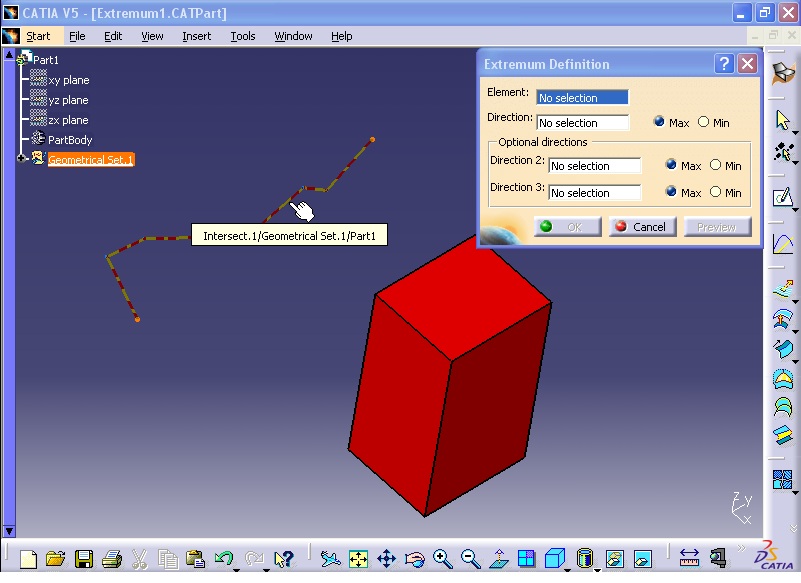Open help in Extremum Definition dialog
Image resolution: width=801 pixels, height=583 pixels.
coord(723,64)
